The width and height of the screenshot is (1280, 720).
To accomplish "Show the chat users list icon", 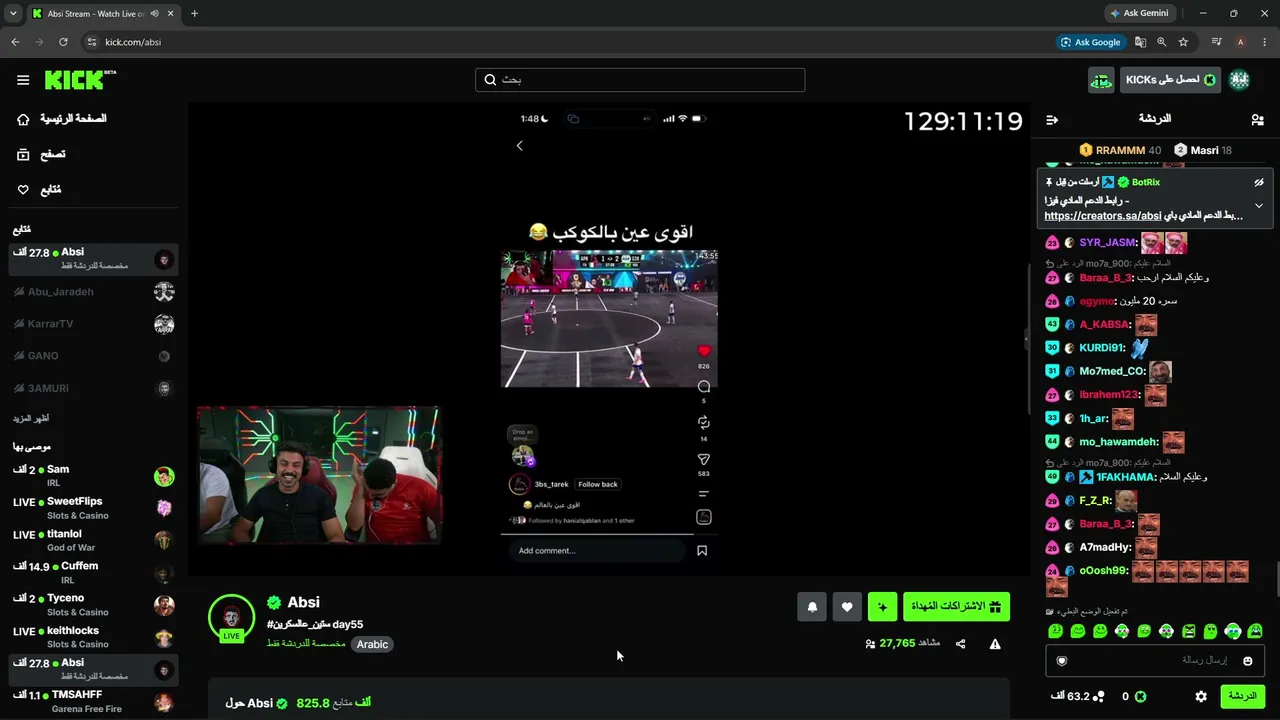I will [x=1257, y=119].
